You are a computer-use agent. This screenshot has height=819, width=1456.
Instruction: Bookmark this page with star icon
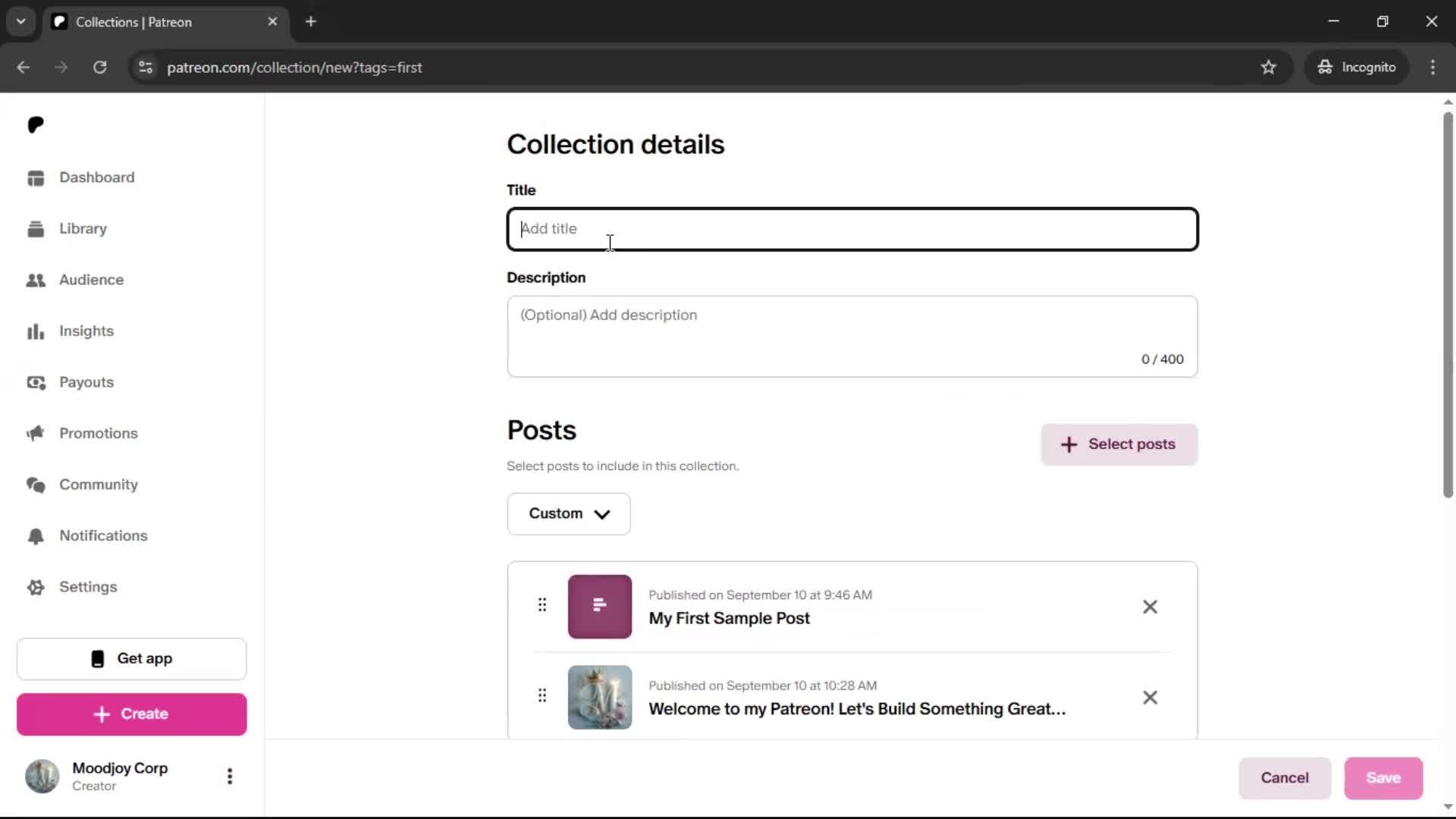click(1269, 67)
